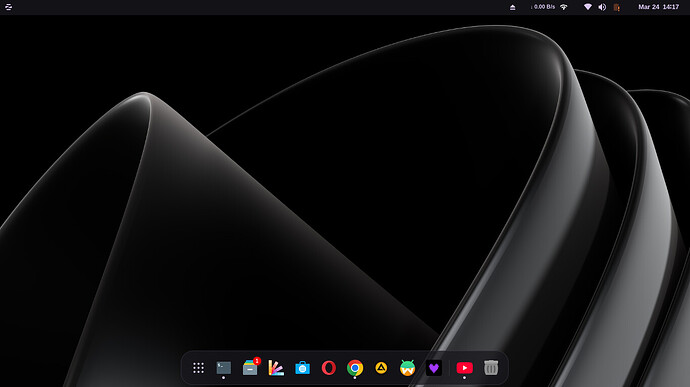The width and height of the screenshot is (690, 387).
Task: Open the volume speaker icon in top bar
Action: (602, 7)
